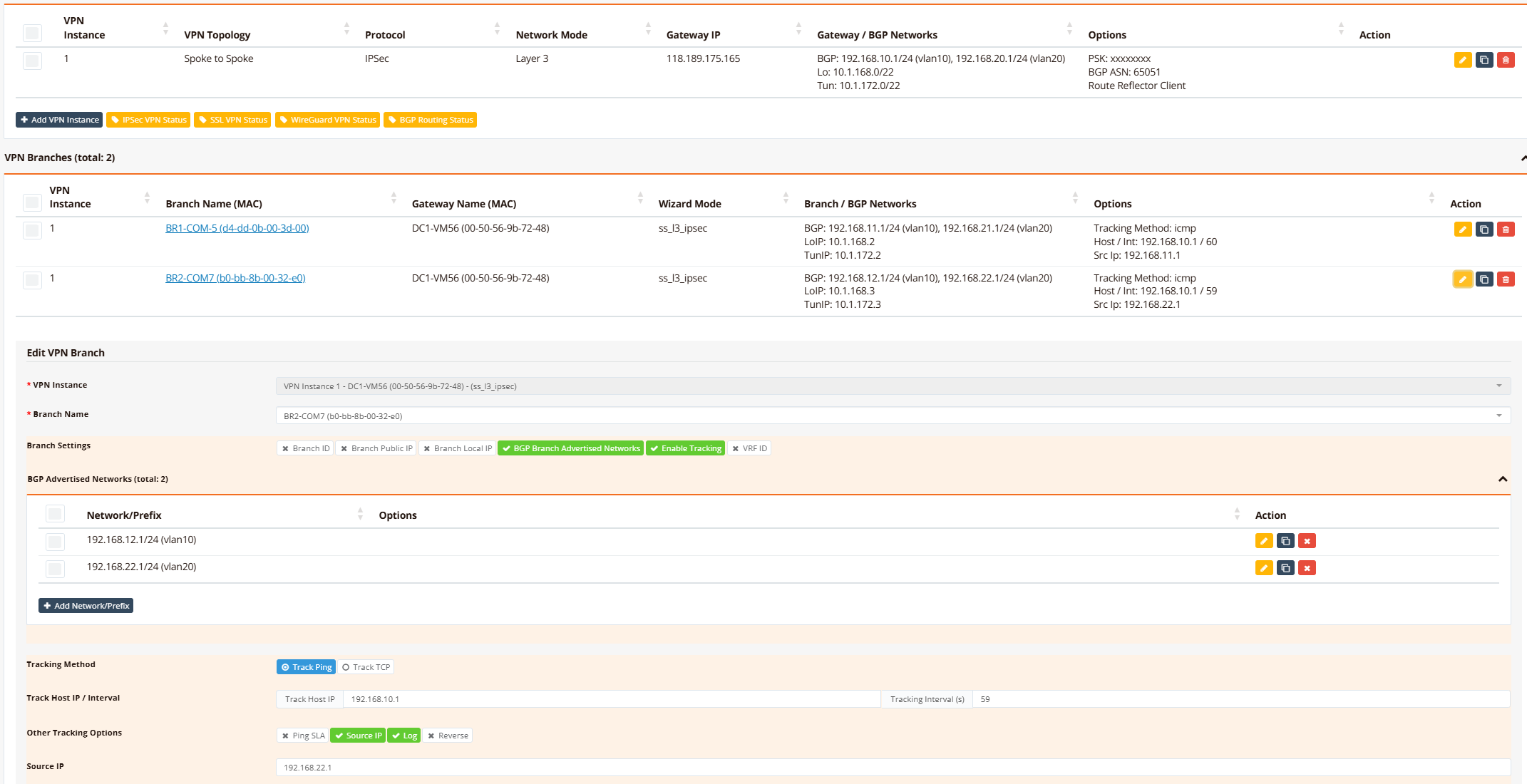Toggle Branch ID setting
The height and width of the screenshot is (784, 1527).
click(x=305, y=448)
